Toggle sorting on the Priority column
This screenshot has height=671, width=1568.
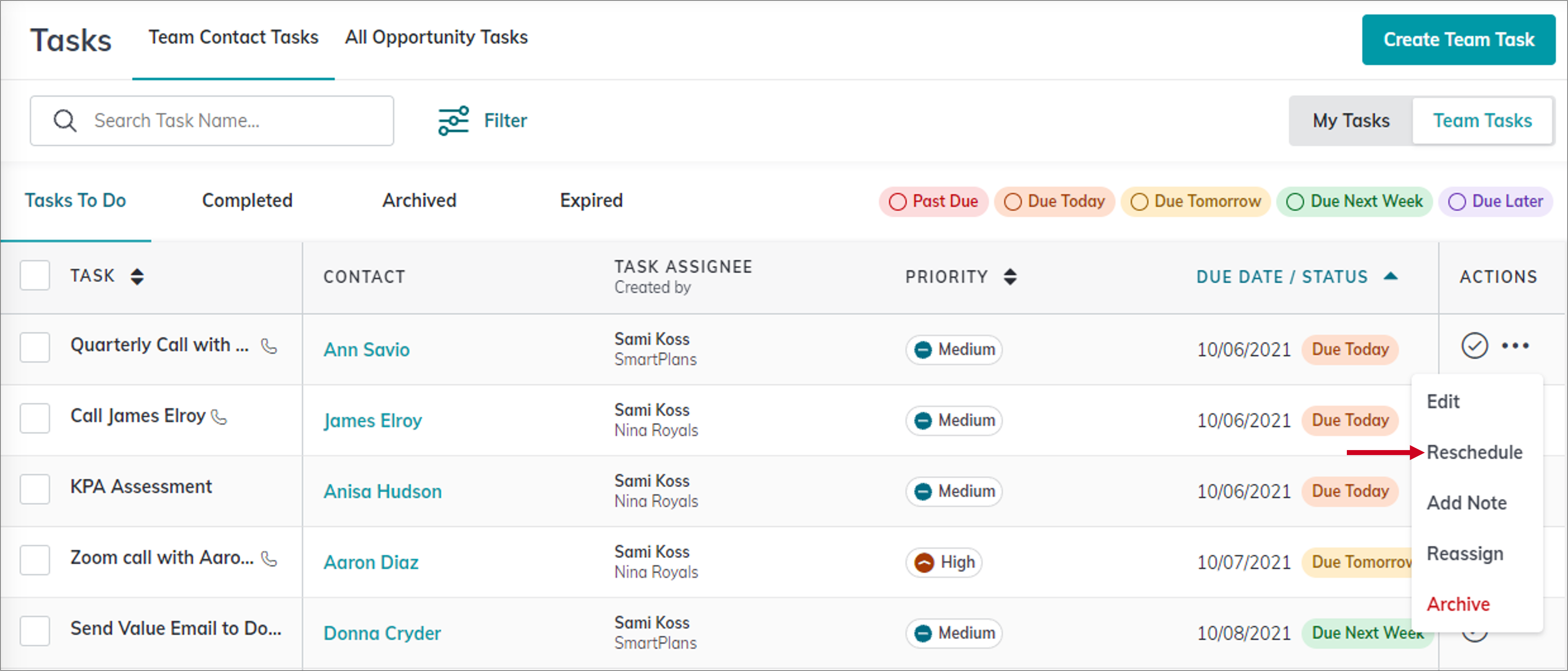[x=1010, y=276]
